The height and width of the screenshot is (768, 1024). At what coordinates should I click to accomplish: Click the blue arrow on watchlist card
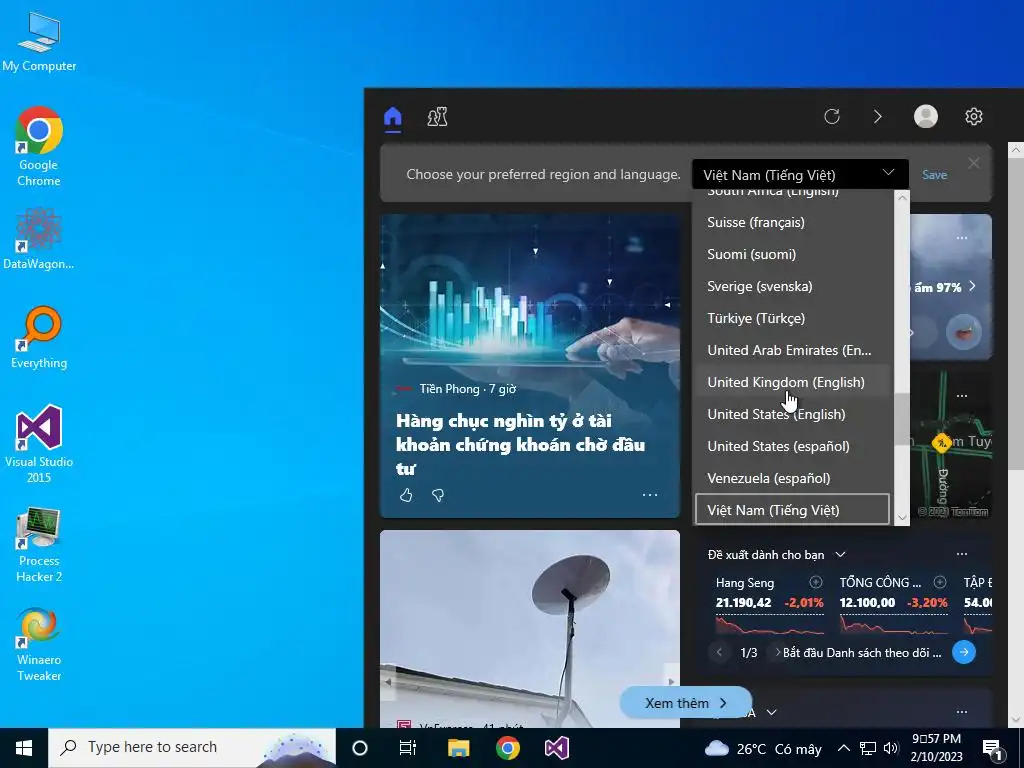point(964,652)
